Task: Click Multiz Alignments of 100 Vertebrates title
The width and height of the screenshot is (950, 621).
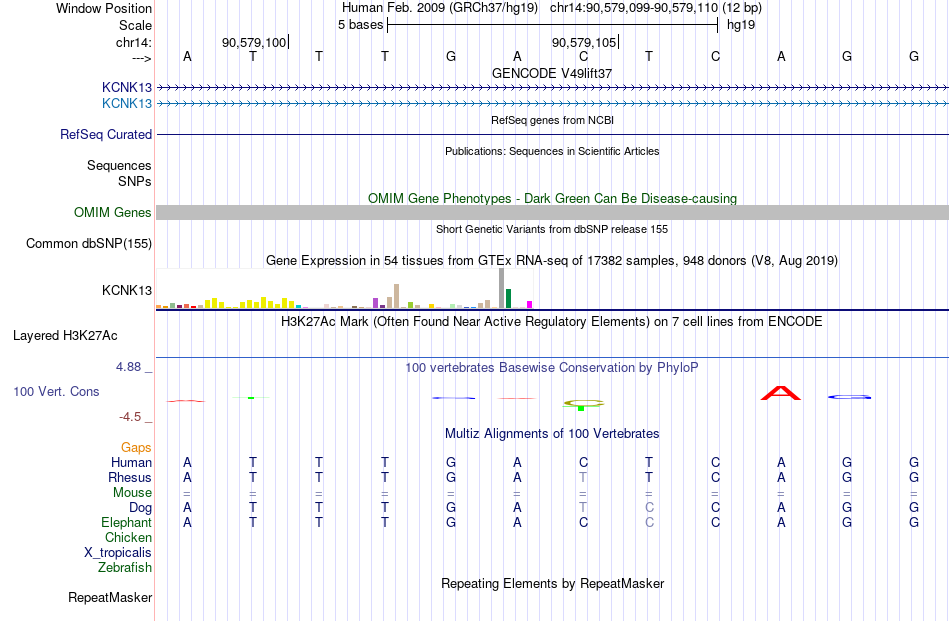Action: [x=552, y=433]
